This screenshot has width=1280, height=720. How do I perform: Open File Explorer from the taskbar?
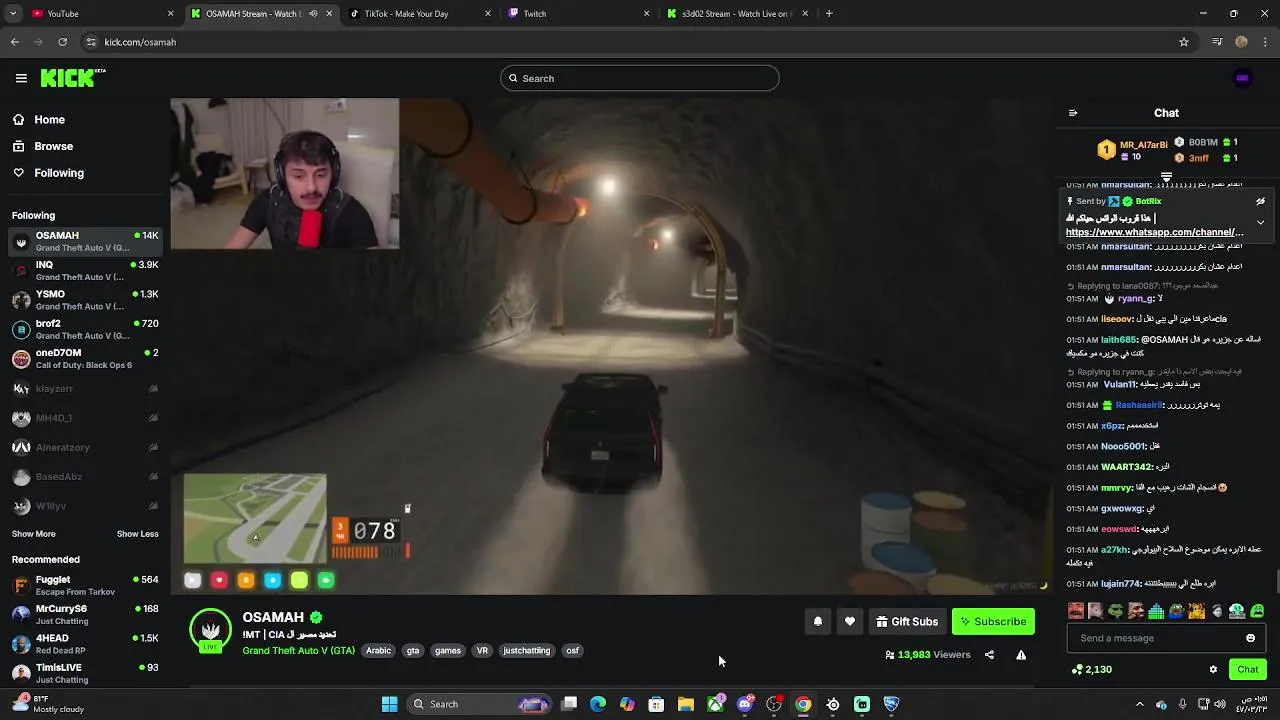(x=686, y=704)
